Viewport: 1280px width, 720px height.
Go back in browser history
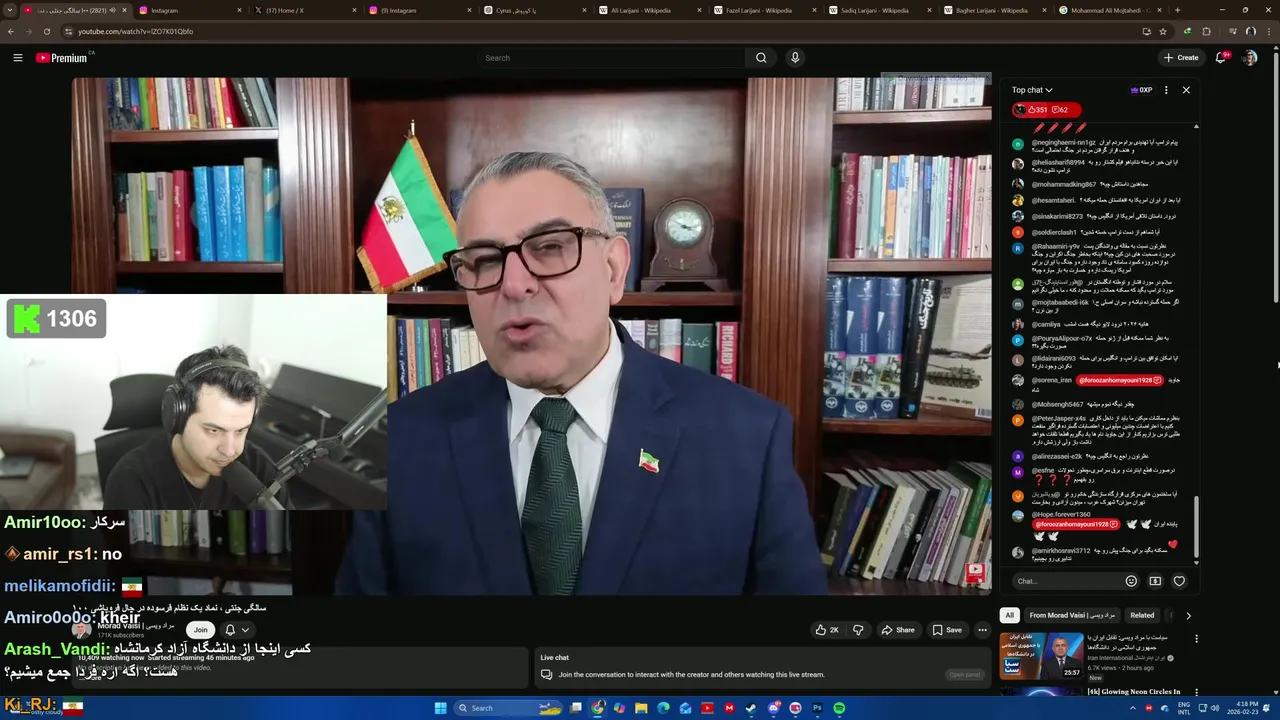[11, 31]
